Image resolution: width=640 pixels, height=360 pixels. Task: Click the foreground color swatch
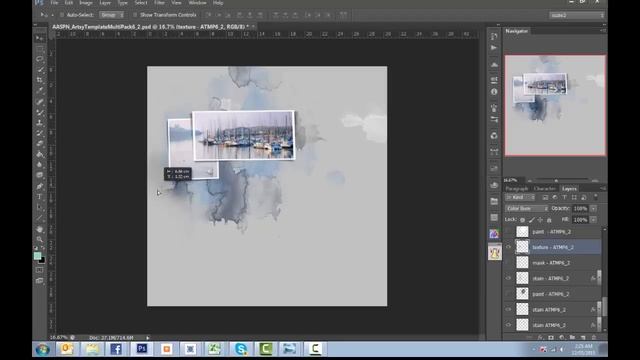(37, 256)
